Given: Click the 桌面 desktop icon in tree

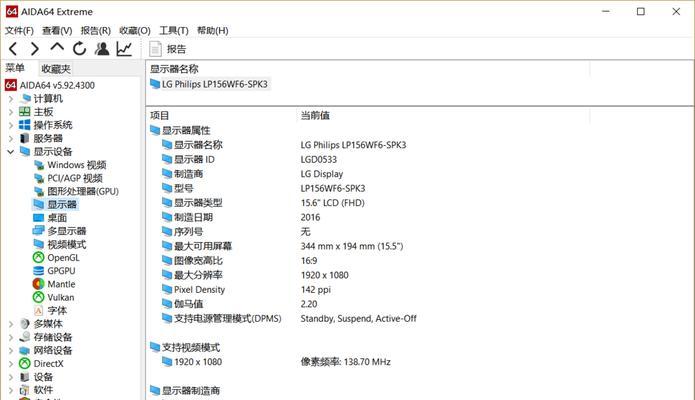Looking at the screenshot, I should tap(39, 218).
